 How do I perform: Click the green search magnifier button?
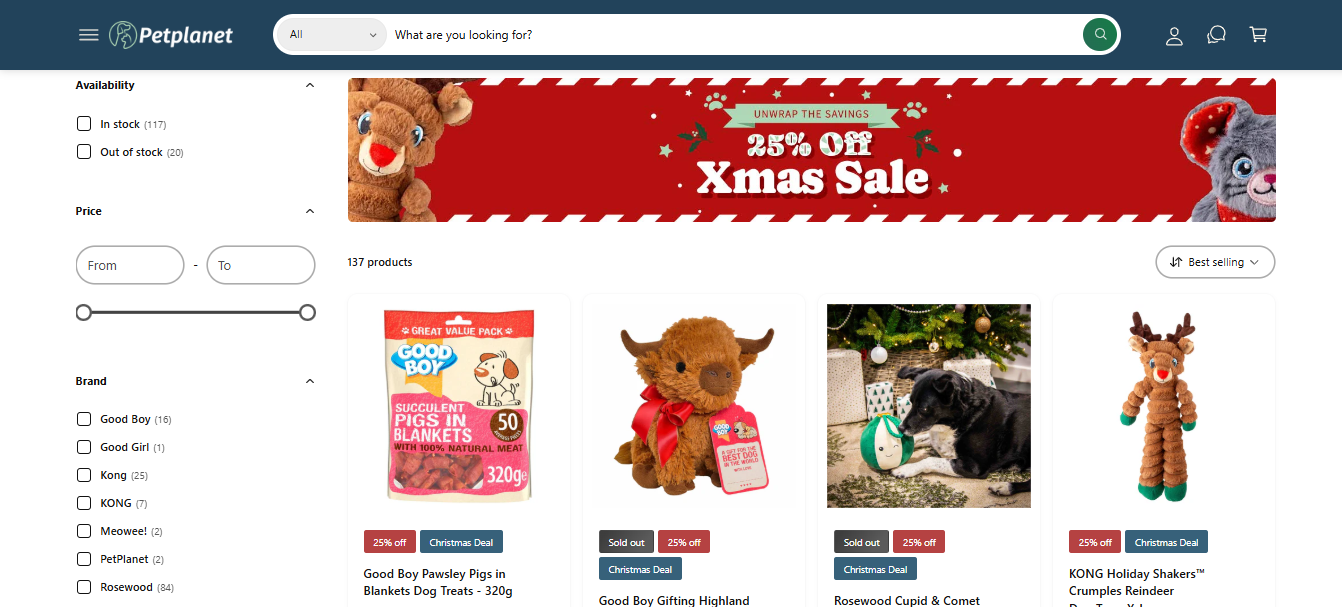click(x=1099, y=35)
